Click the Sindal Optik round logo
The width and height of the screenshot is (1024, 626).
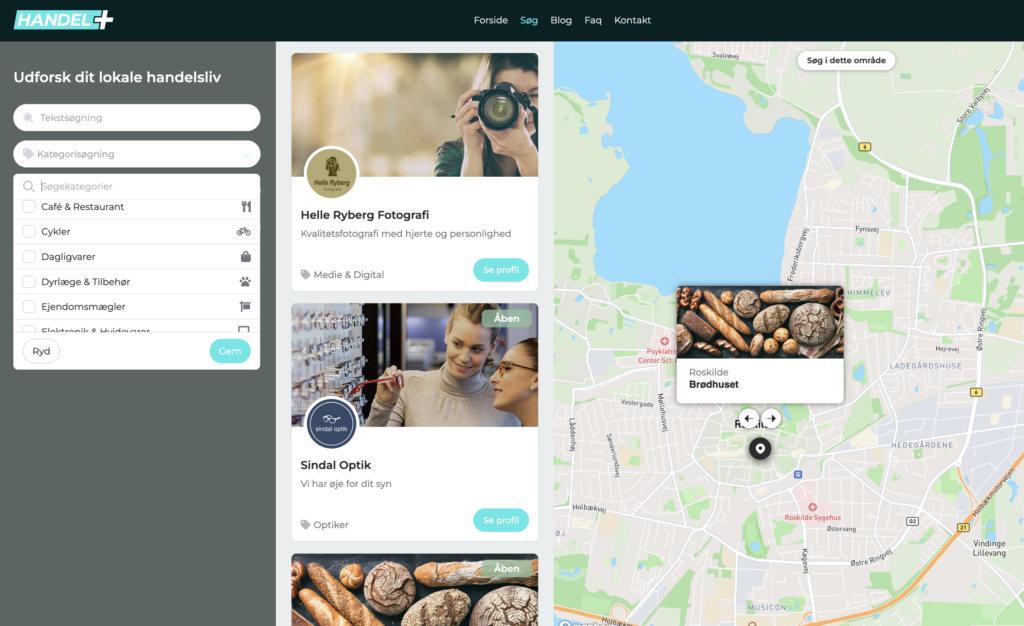pyautogui.click(x=332, y=423)
